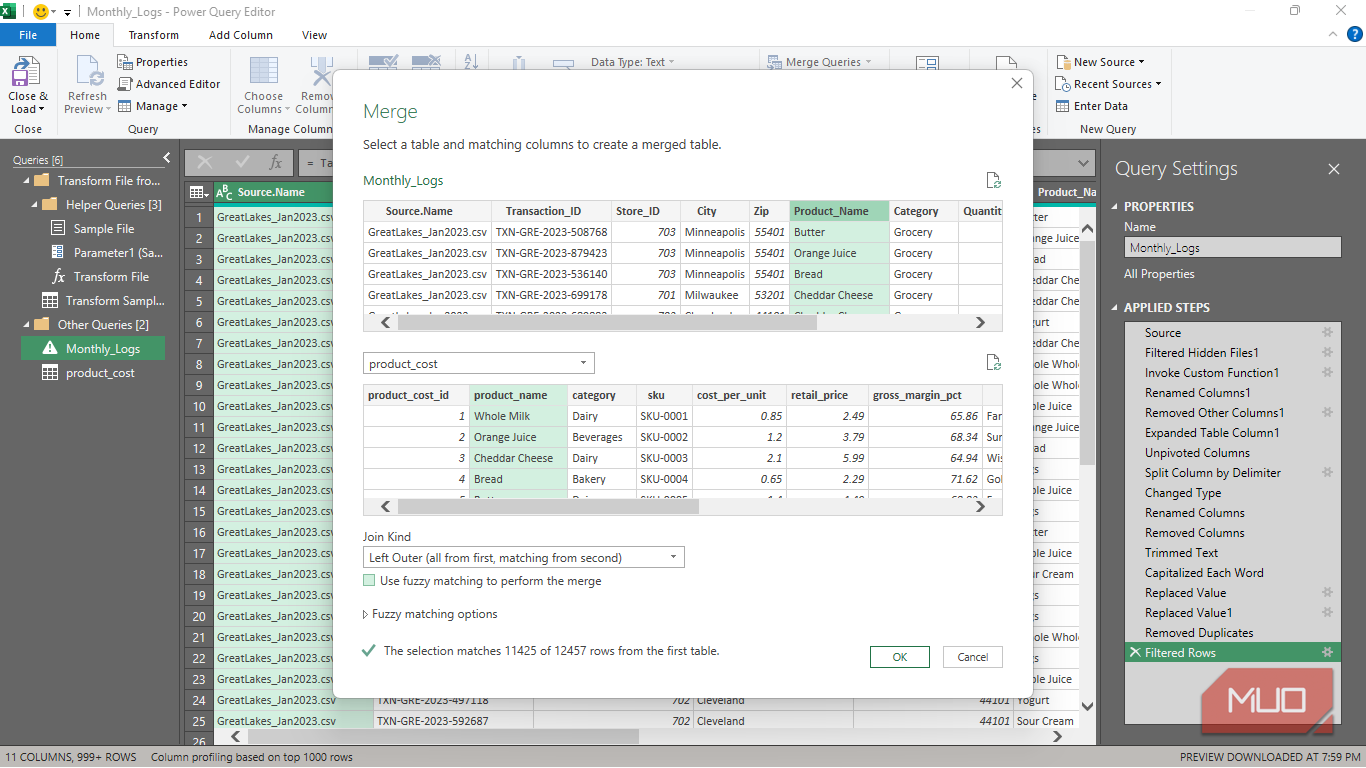Viewport: 1366px width, 768px height.
Task: Enable fuzzy matching checkbox
Action: click(370, 580)
